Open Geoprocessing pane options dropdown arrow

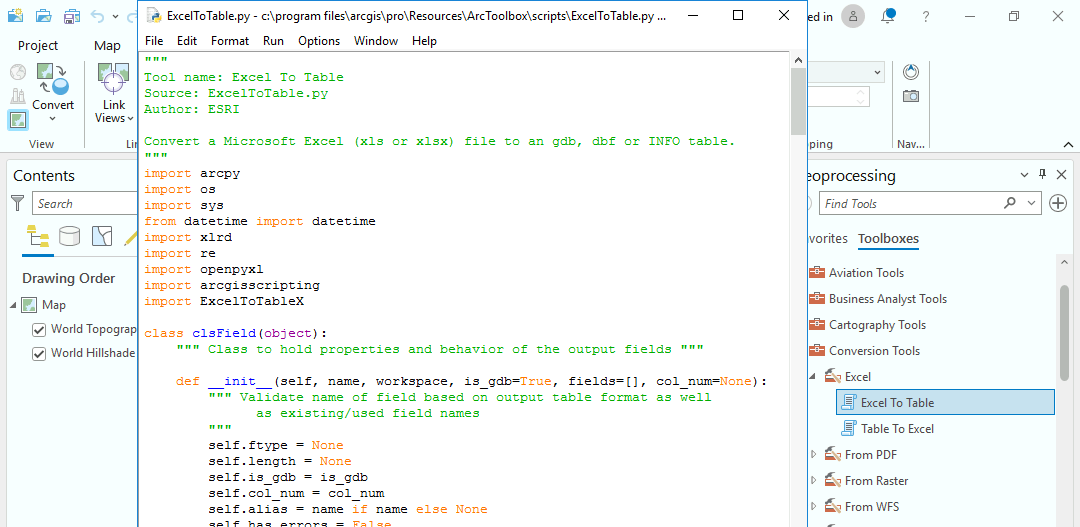click(x=1024, y=175)
